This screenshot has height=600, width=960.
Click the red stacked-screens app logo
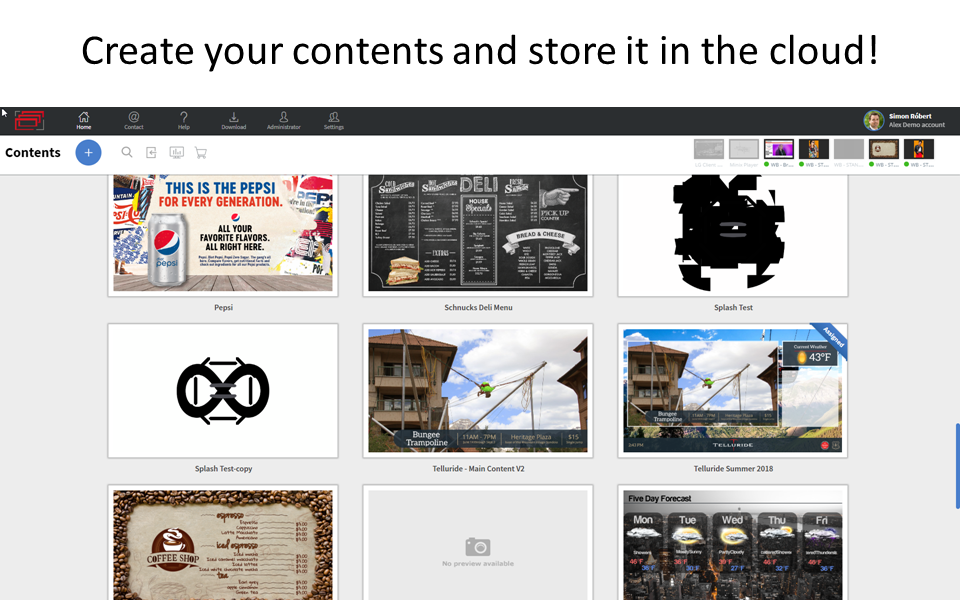pos(29,120)
